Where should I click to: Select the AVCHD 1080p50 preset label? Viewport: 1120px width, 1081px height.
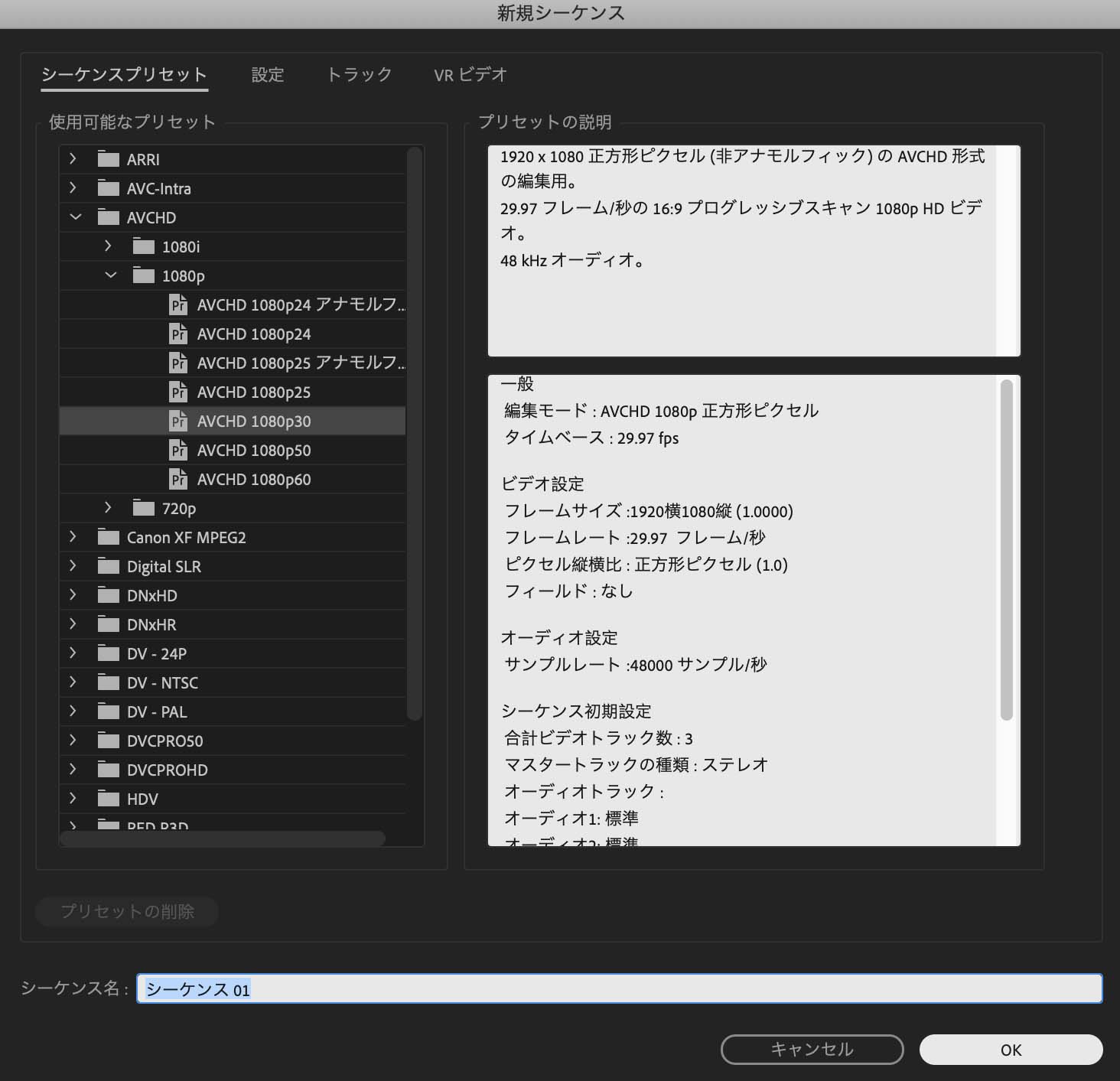click(x=254, y=451)
